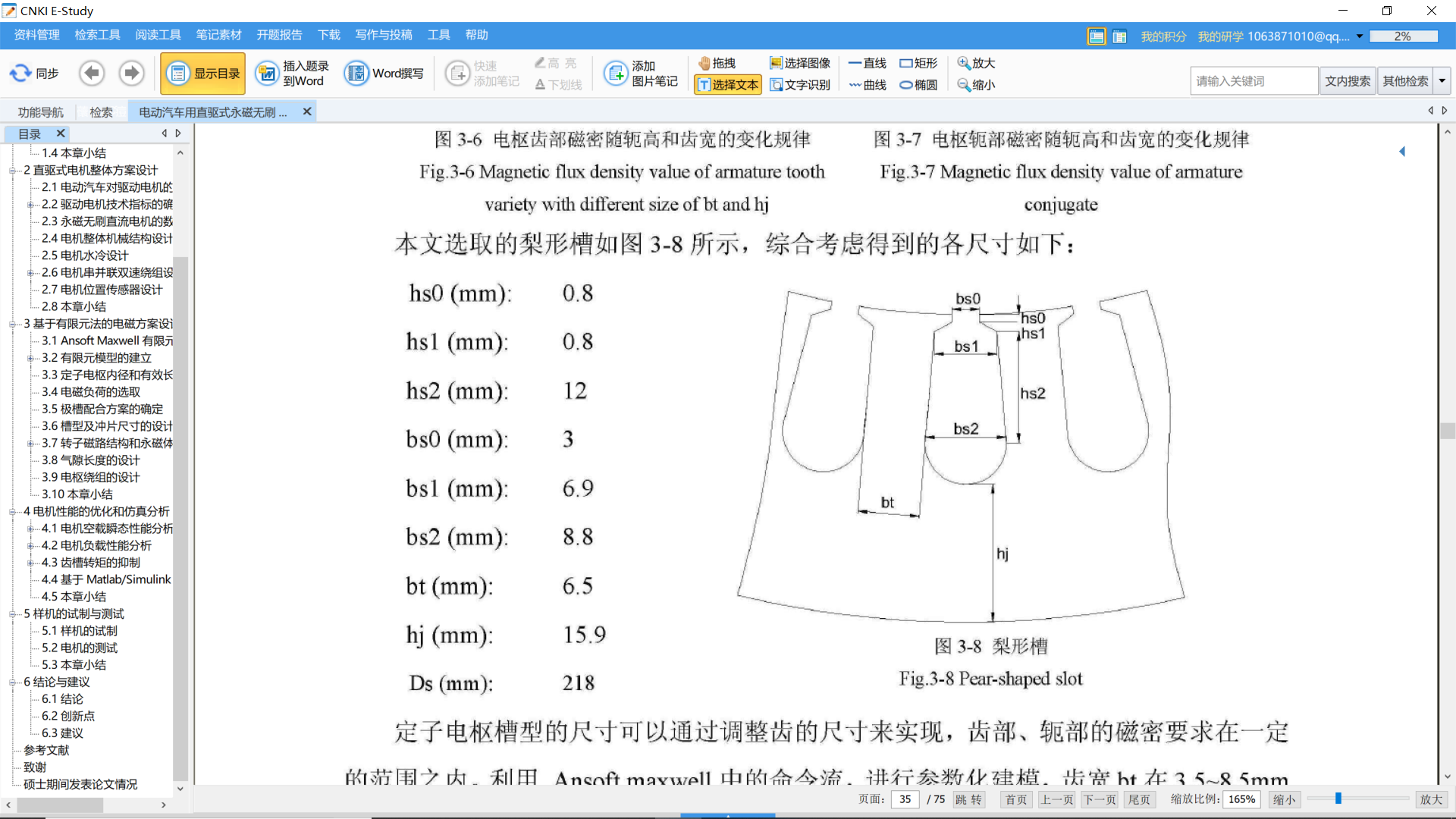Expand the 4.1 电机空载瞬态性能分析 node
This screenshot has width=1456, height=819.
point(30,529)
